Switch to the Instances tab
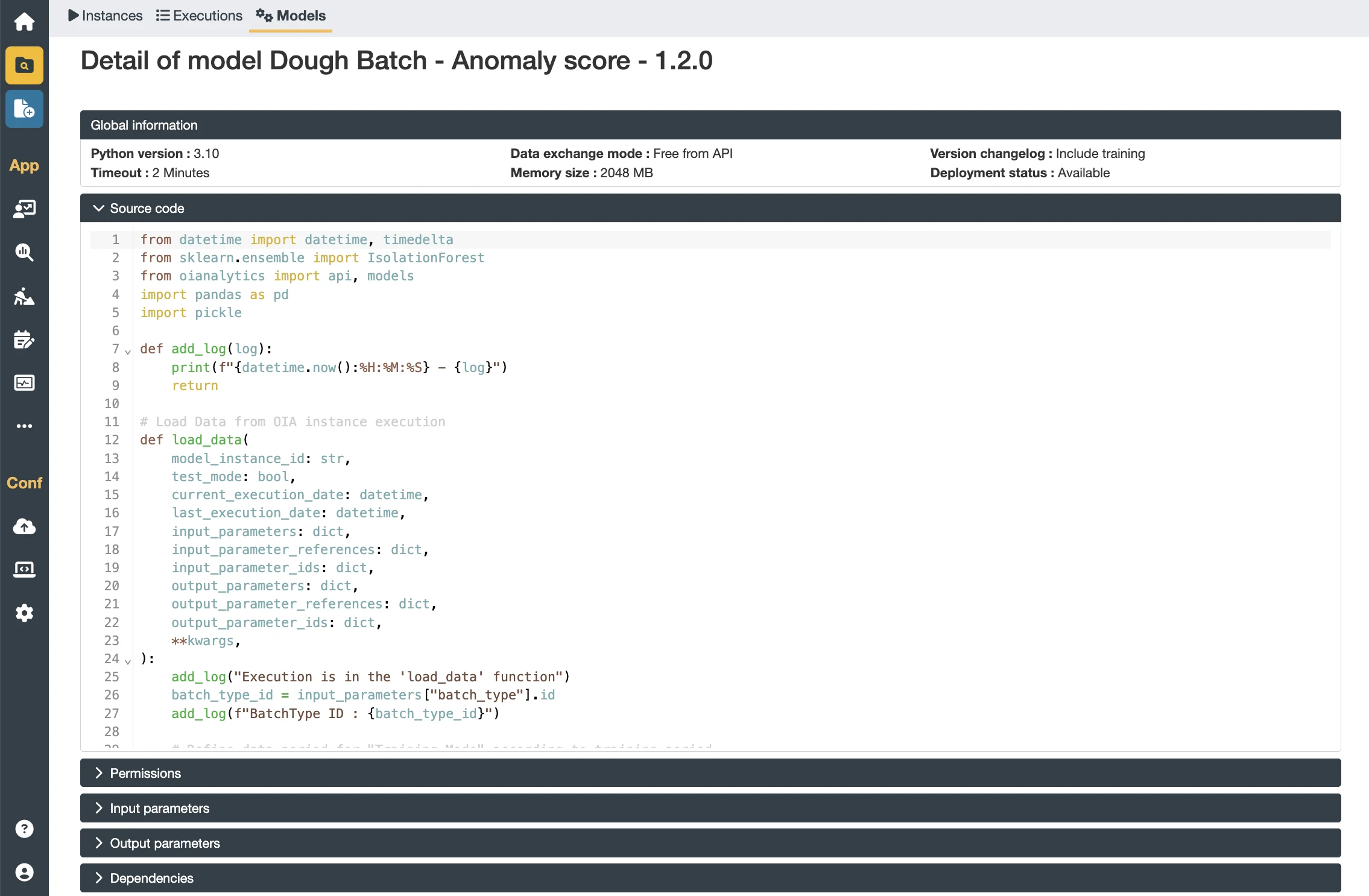1369x896 pixels. pos(106,16)
